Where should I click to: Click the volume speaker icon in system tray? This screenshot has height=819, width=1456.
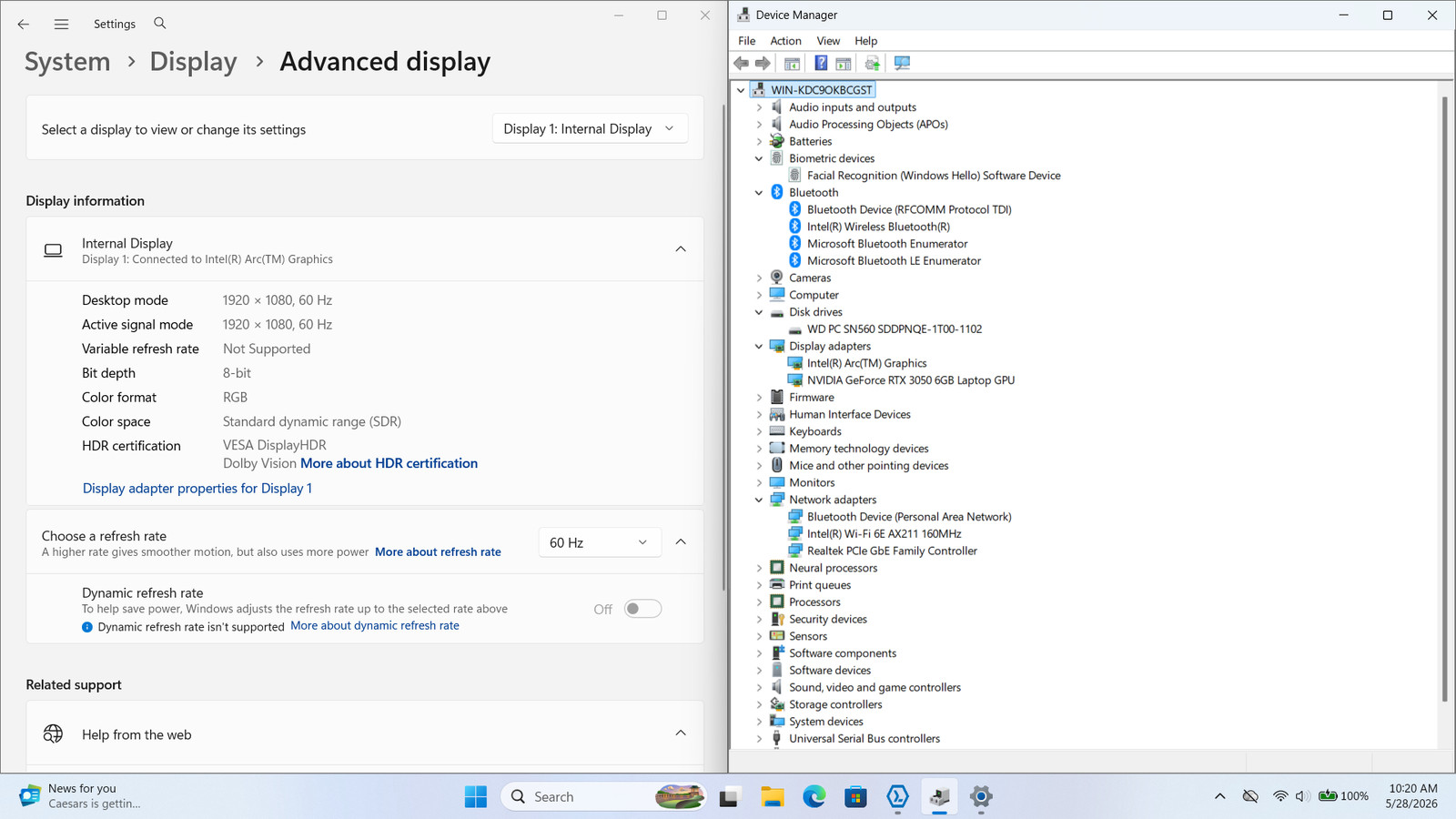pos(1302,796)
